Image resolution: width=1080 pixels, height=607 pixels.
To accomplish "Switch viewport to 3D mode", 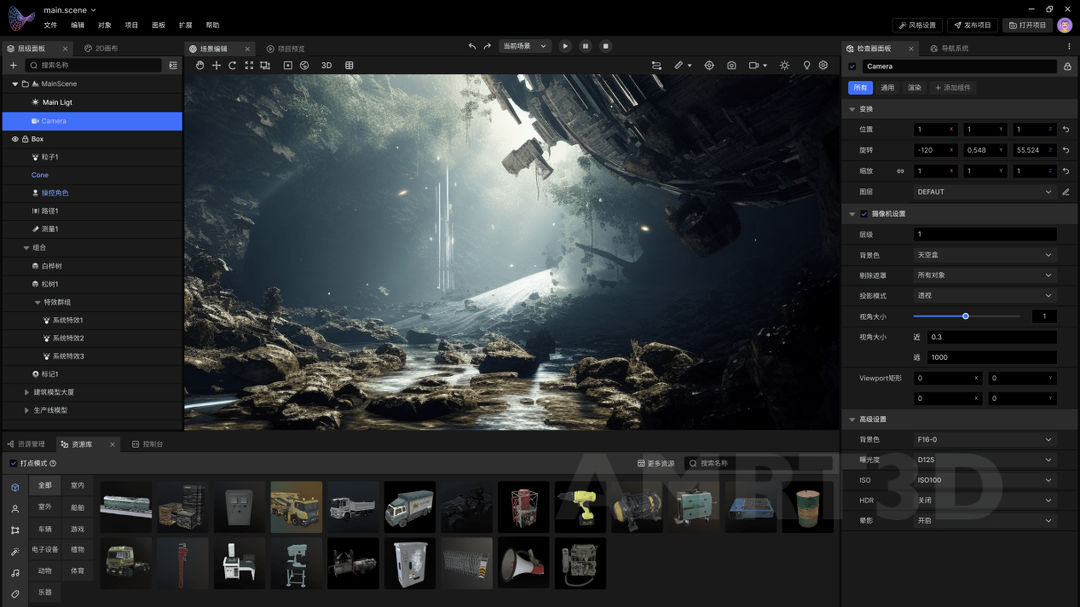I will click(326, 65).
